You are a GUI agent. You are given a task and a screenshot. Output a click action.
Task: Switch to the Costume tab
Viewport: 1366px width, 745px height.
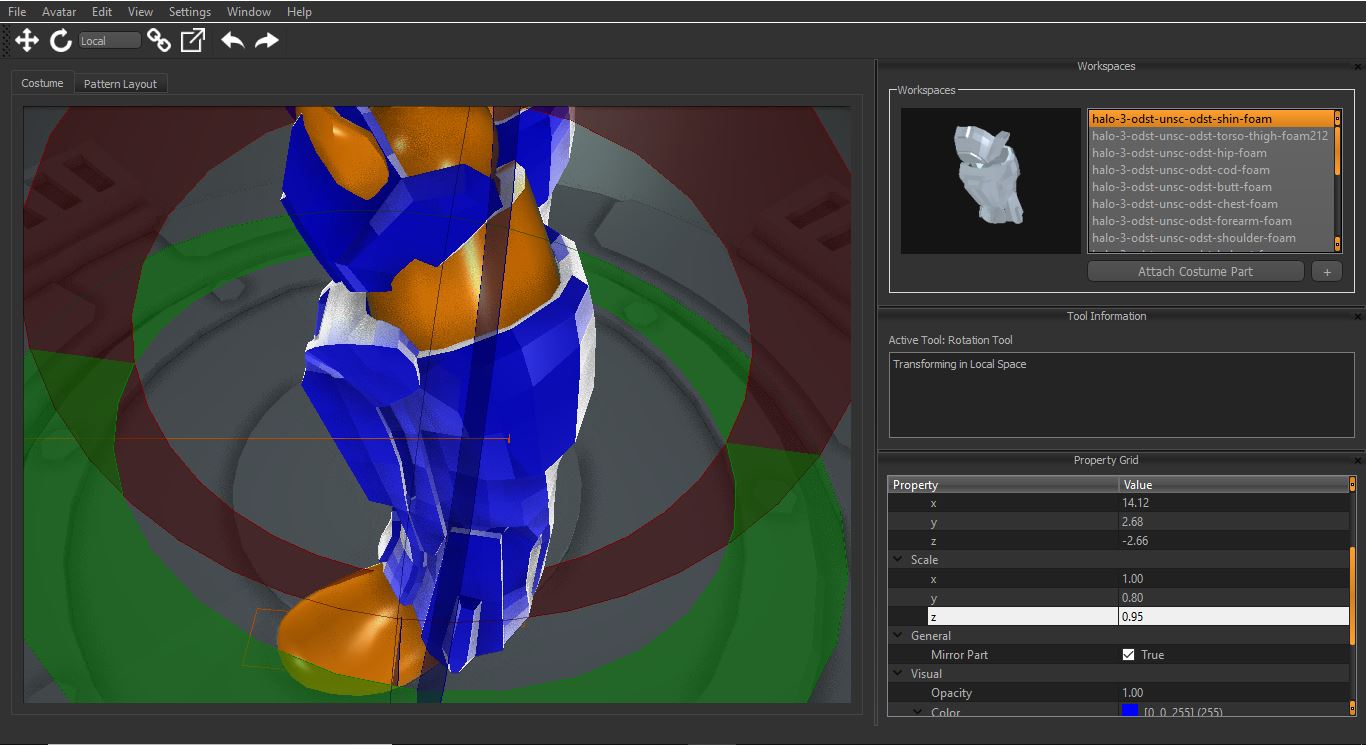[42, 83]
